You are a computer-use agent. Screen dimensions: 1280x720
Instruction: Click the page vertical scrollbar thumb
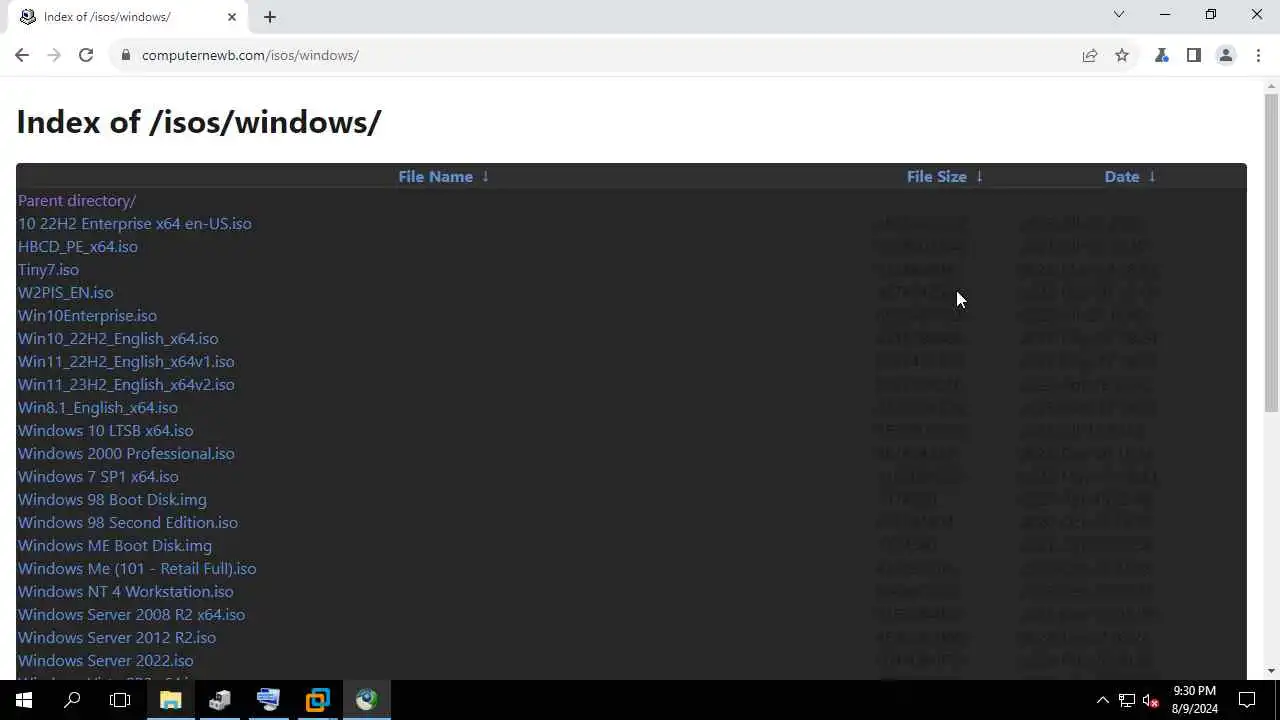click(1271, 252)
